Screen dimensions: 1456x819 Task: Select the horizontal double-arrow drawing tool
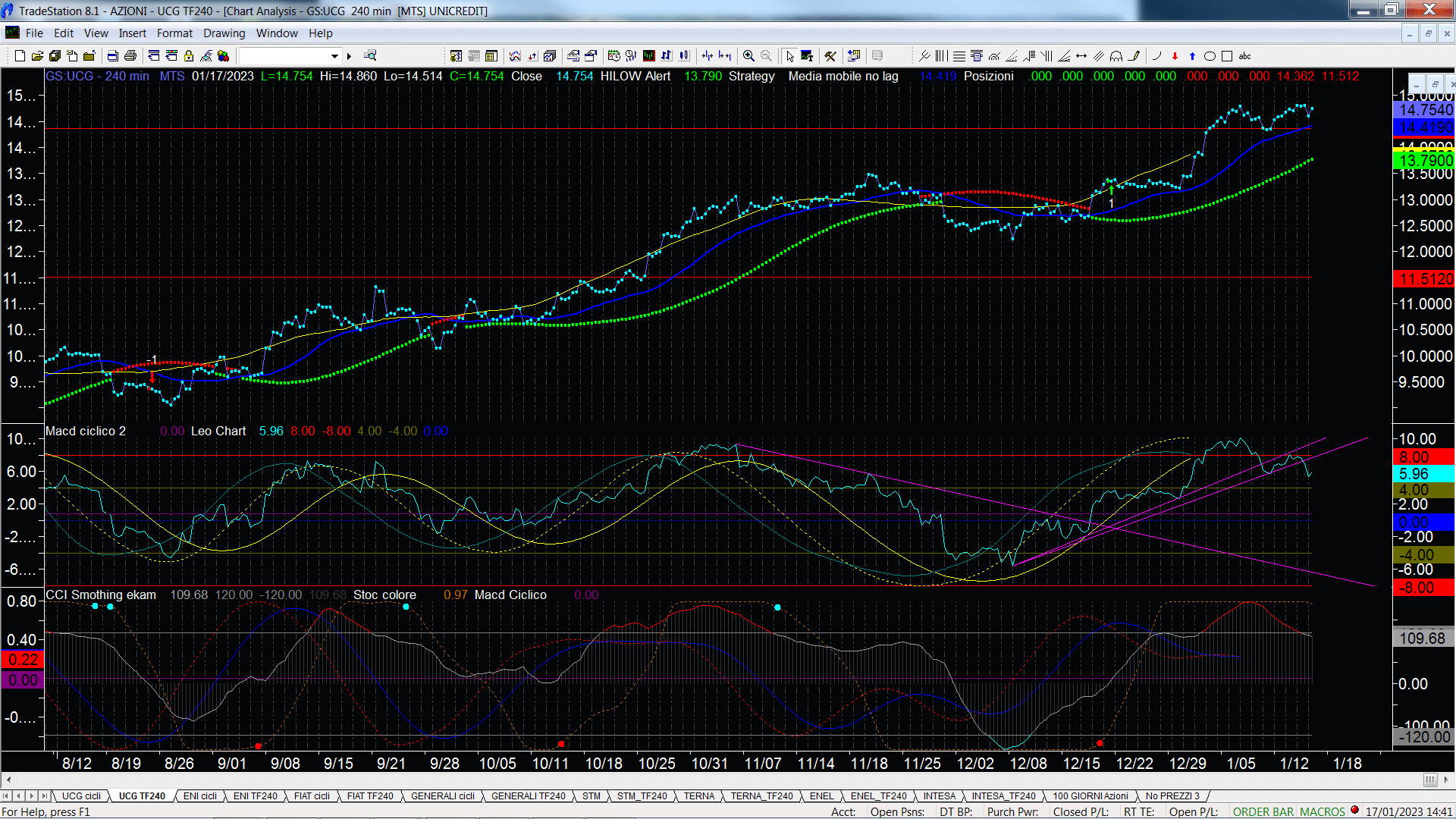tap(1081, 55)
